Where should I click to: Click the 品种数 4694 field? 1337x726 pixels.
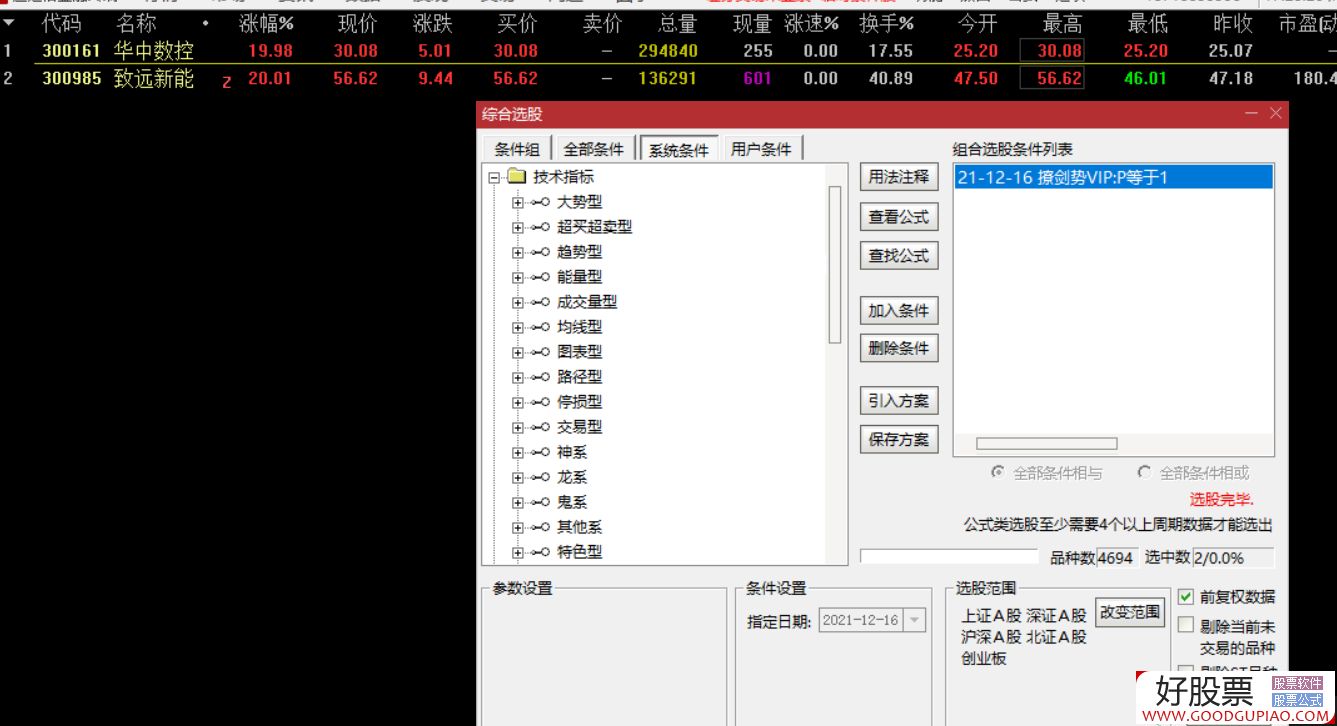click(1117, 558)
